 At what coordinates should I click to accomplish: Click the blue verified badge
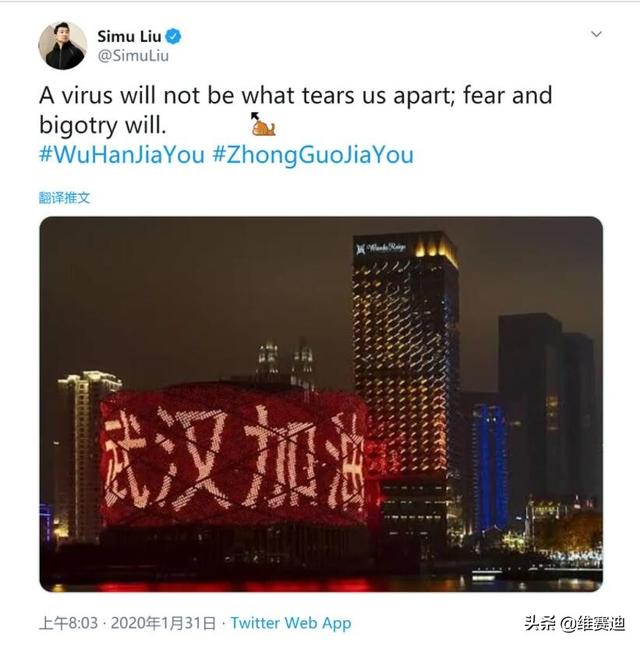click(173, 37)
